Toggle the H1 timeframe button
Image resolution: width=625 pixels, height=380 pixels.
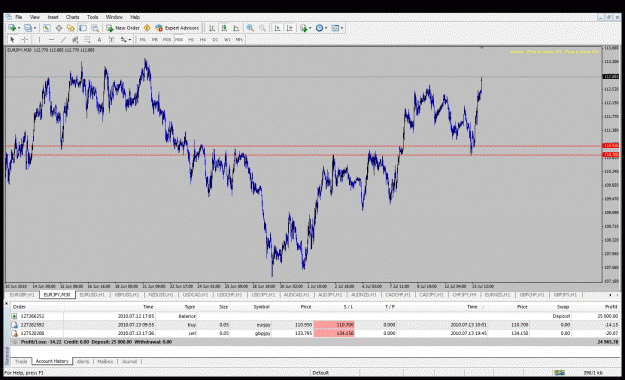(x=191, y=39)
